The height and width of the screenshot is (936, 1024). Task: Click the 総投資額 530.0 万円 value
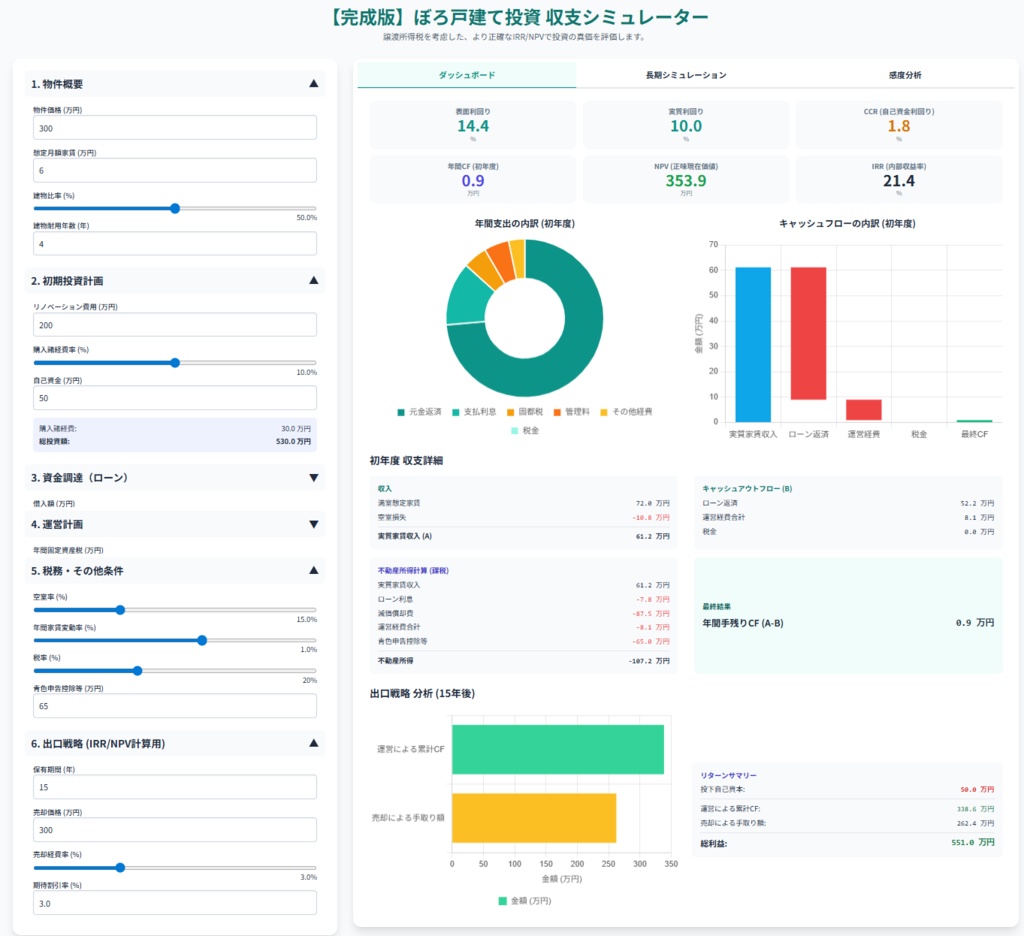[x=293, y=442]
